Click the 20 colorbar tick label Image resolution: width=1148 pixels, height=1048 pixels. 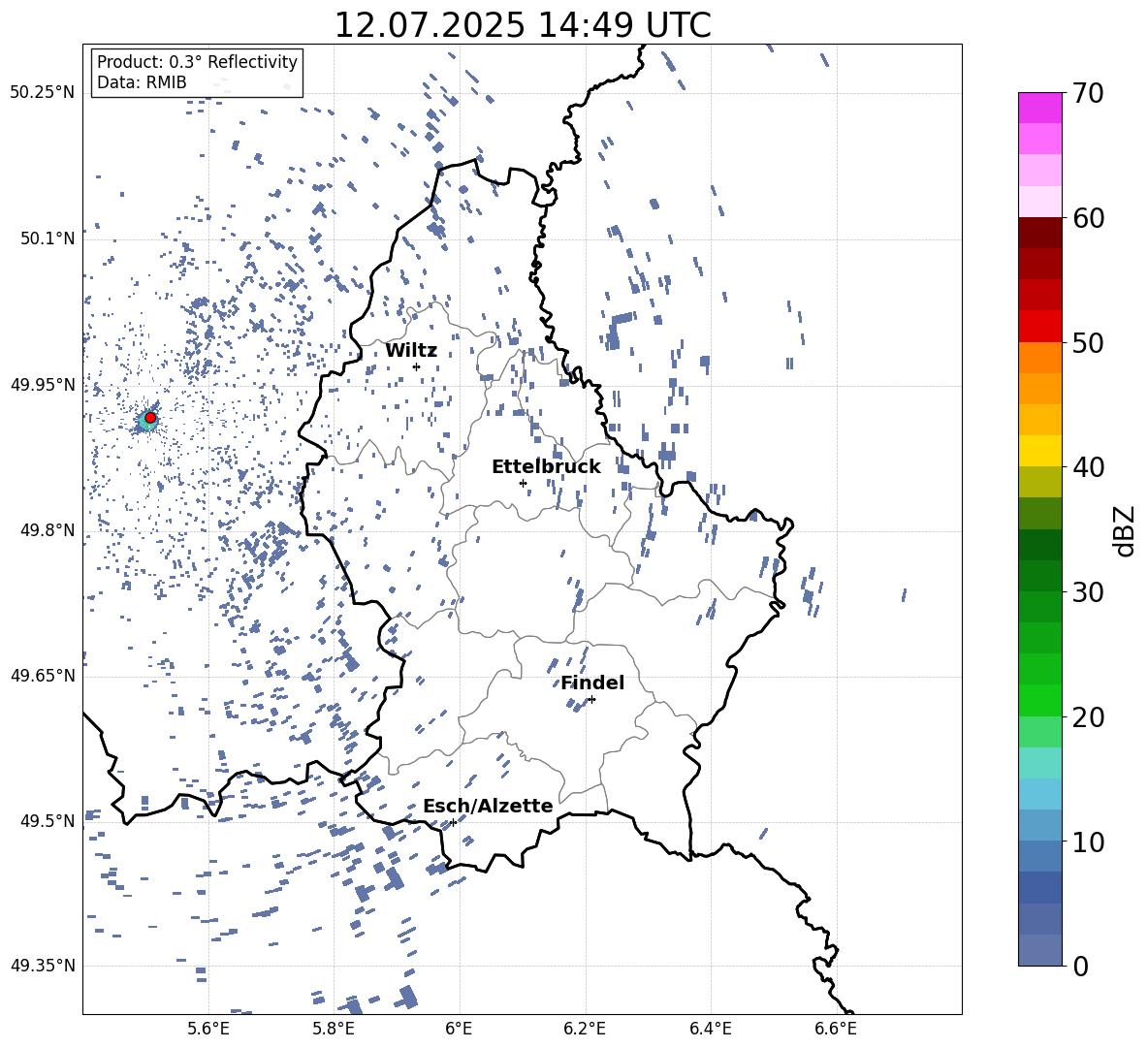(x=1088, y=716)
